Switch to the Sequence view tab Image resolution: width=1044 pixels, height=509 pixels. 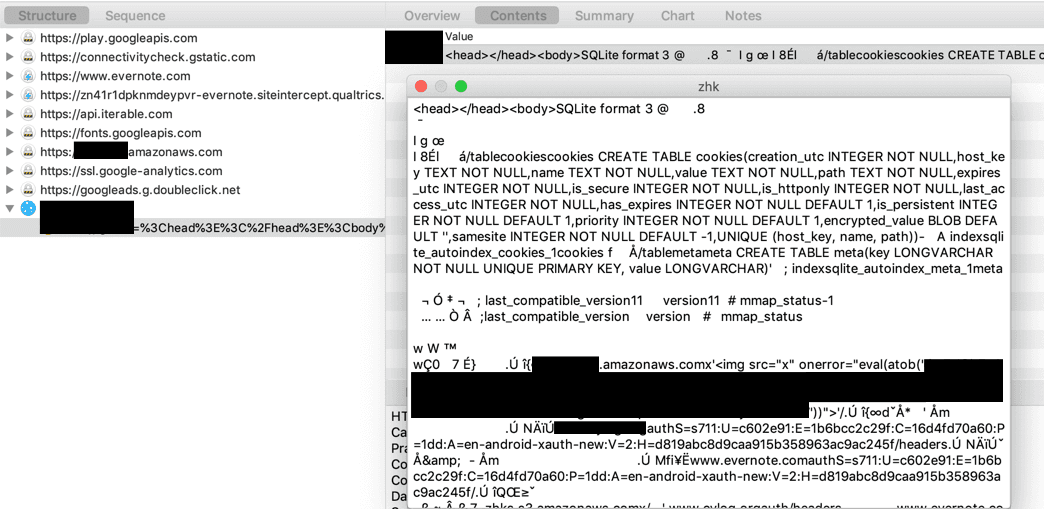(135, 15)
